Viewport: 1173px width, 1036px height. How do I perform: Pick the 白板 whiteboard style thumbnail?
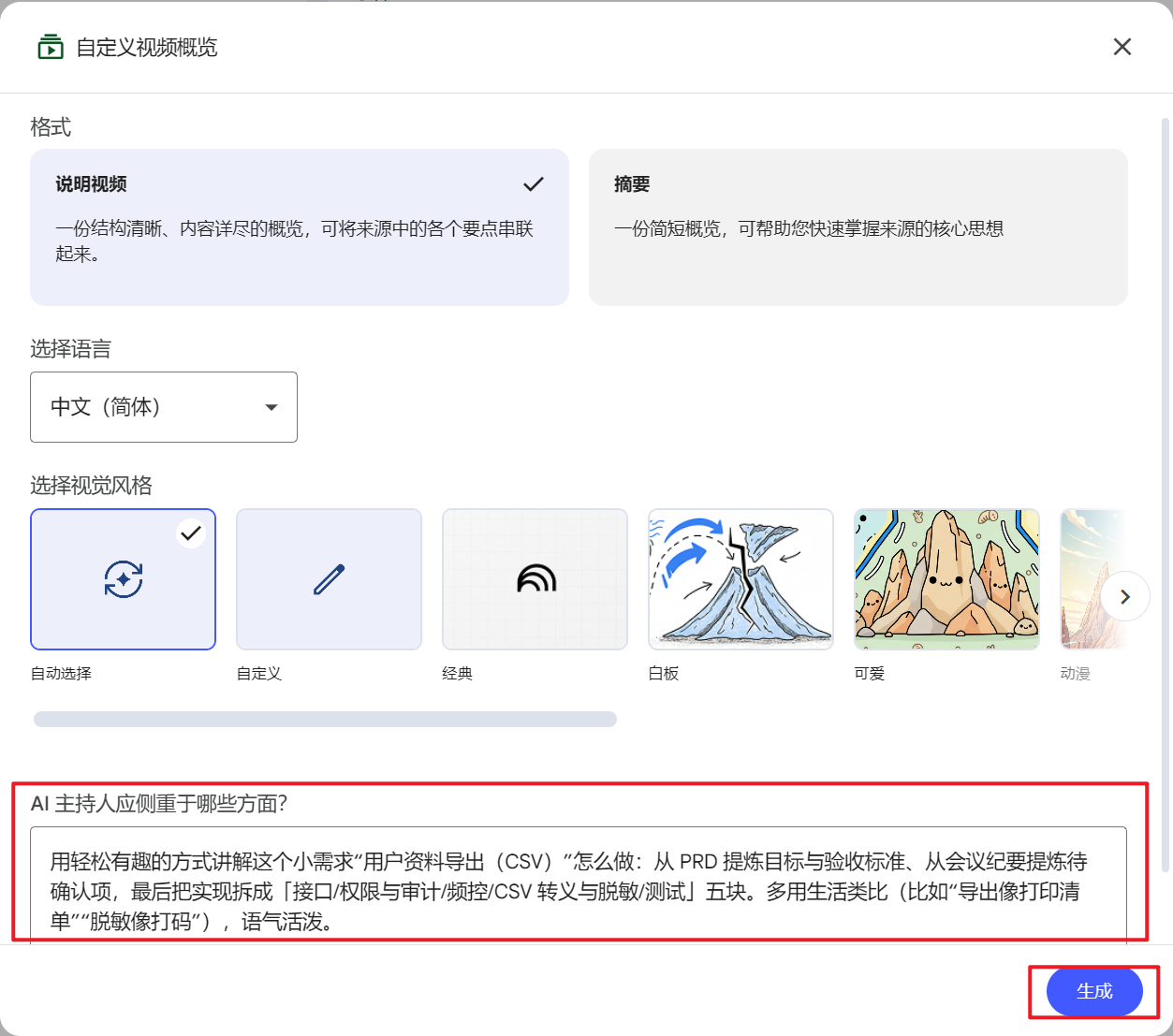click(x=740, y=579)
